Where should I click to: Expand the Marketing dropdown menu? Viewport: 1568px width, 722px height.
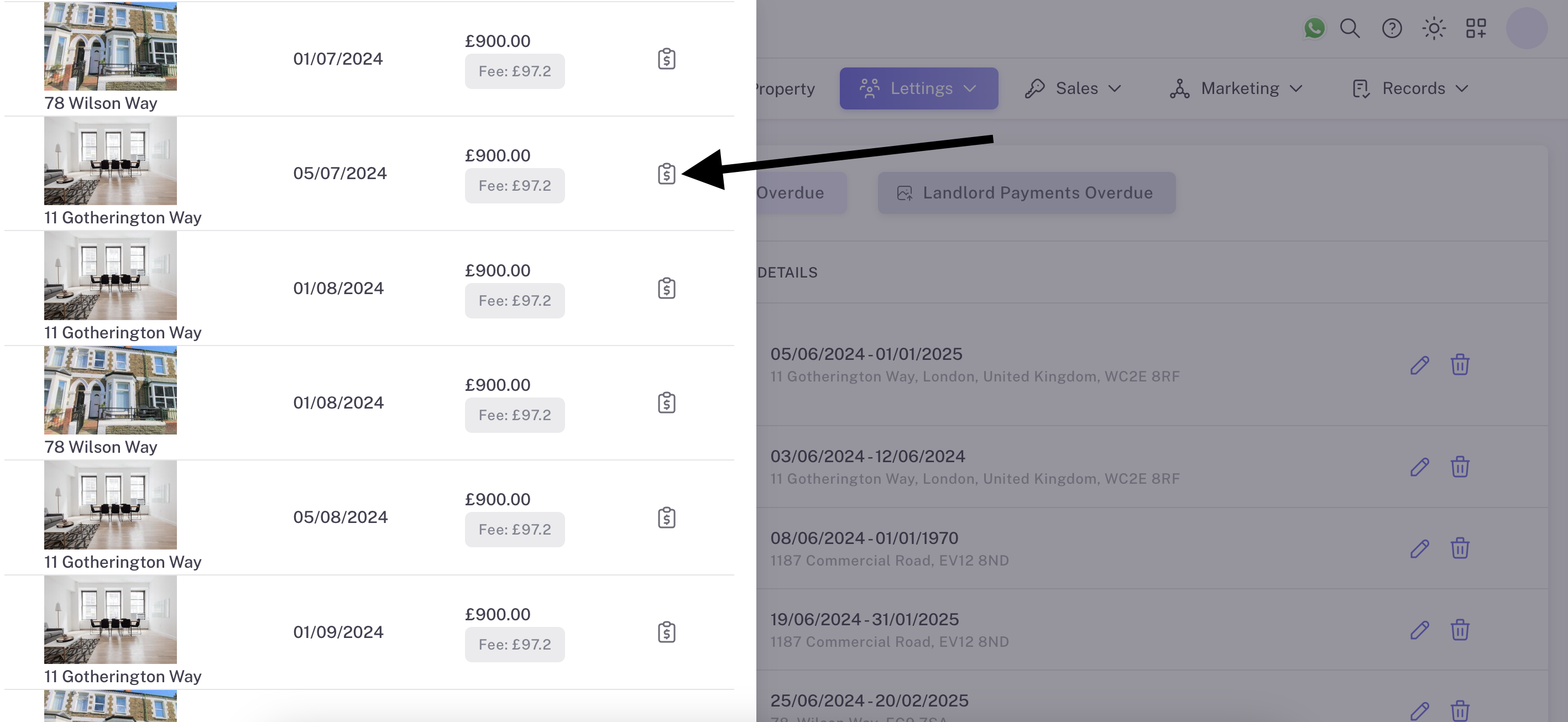point(1236,88)
